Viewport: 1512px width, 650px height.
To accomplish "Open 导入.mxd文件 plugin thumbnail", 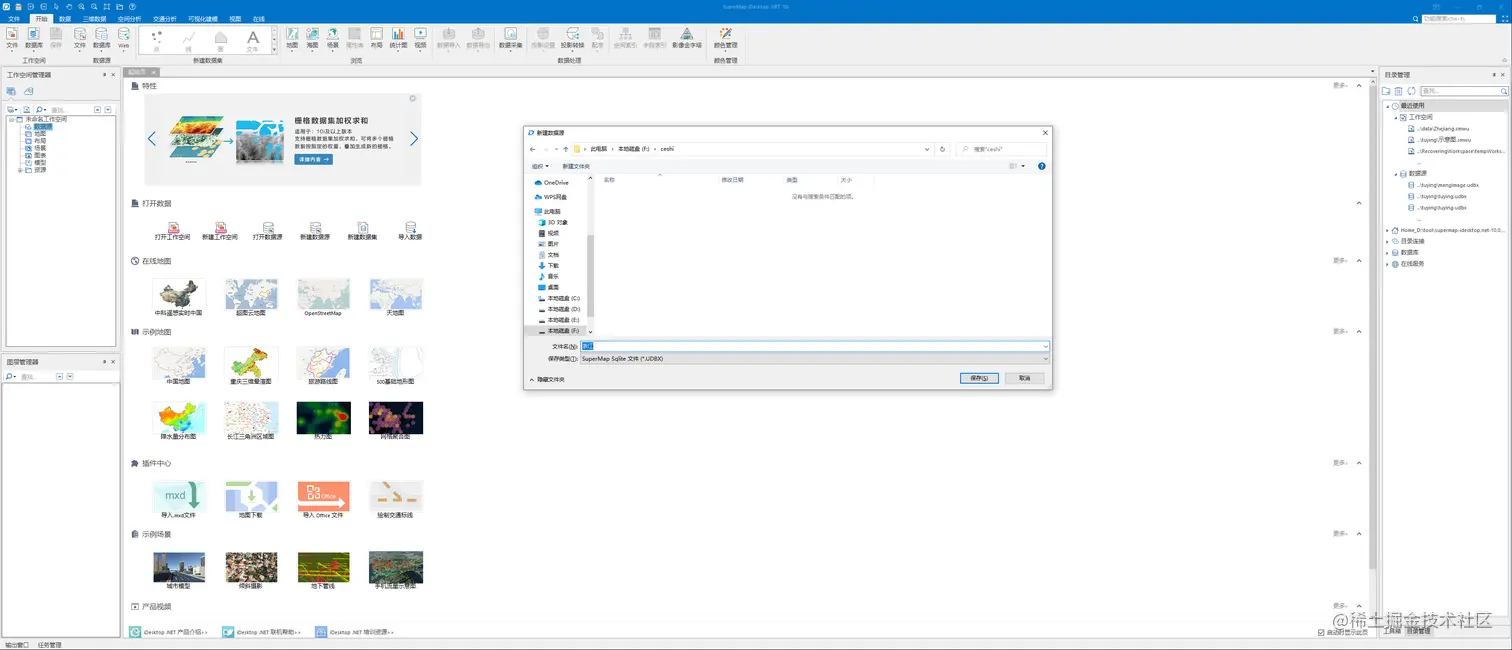I will (x=179, y=499).
